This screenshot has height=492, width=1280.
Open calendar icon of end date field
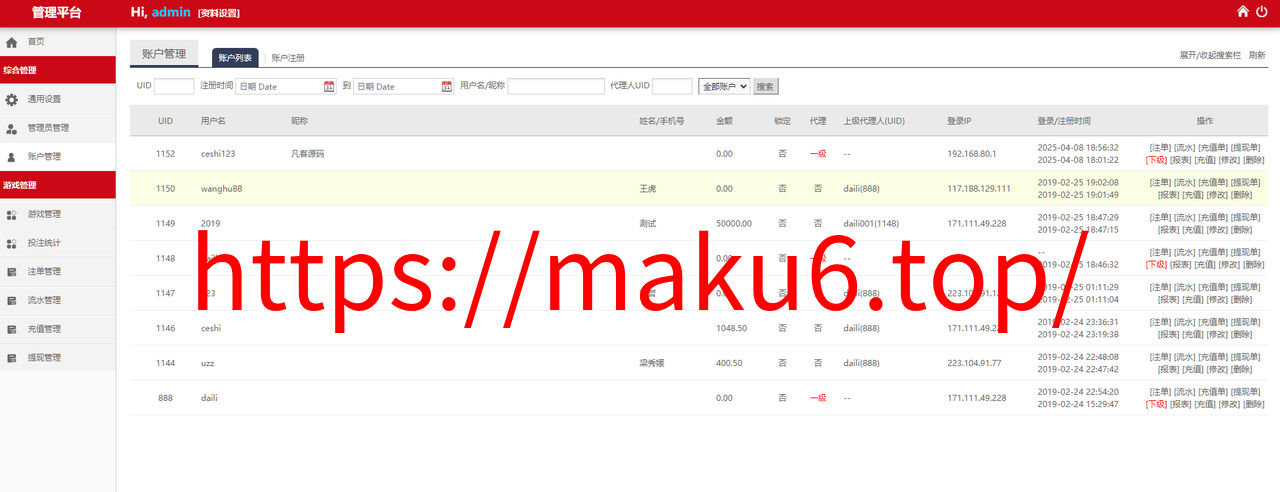point(447,87)
